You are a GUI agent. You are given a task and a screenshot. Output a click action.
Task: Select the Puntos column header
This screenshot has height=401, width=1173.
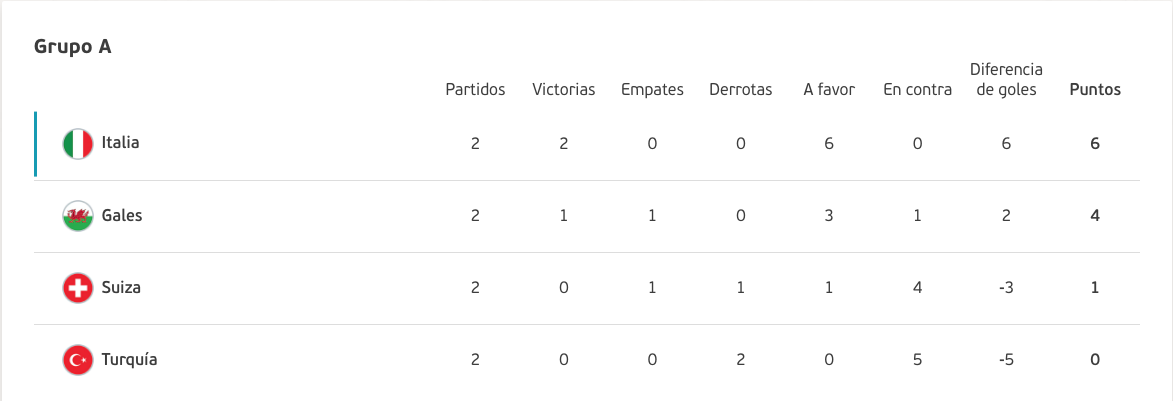coord(1095,90)
